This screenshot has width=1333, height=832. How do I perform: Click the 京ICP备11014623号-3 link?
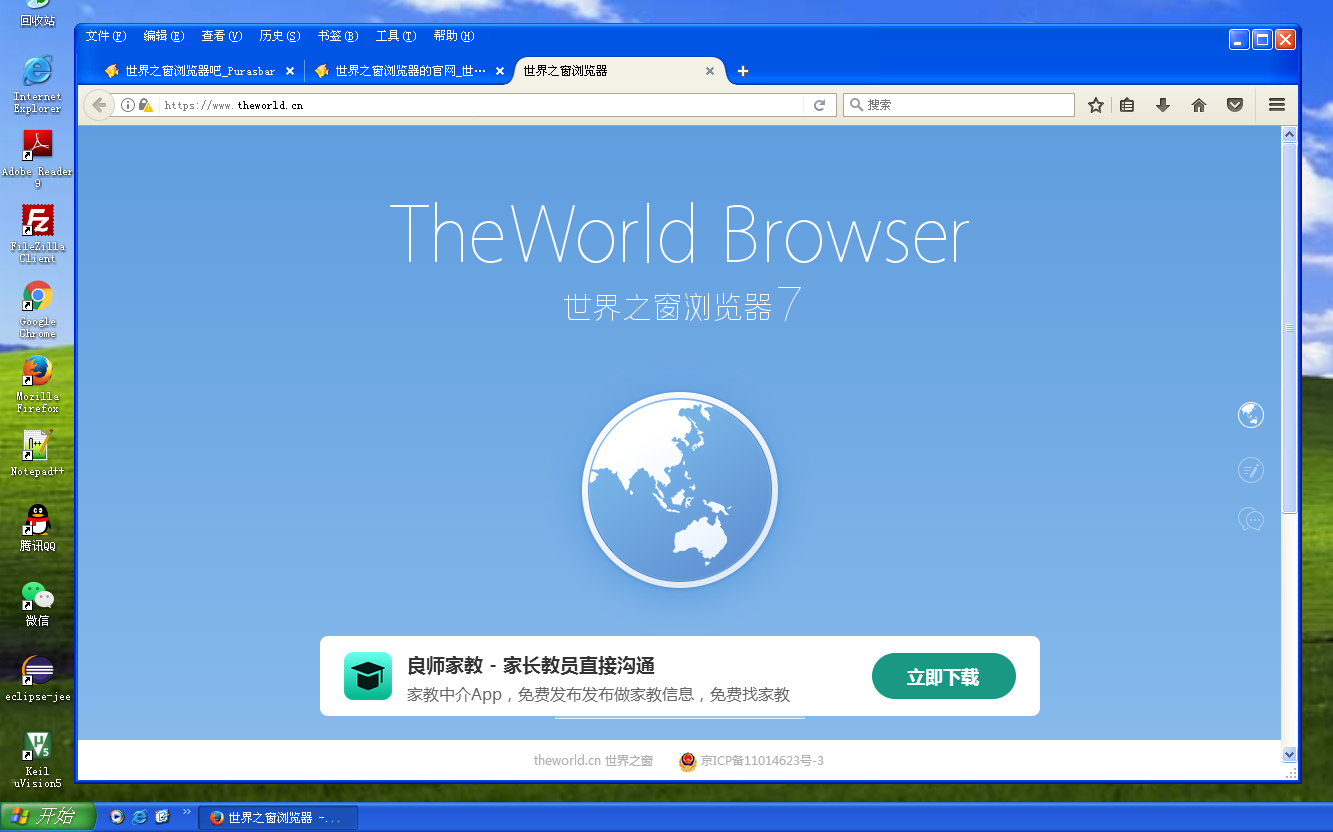(x=761, y=761)
